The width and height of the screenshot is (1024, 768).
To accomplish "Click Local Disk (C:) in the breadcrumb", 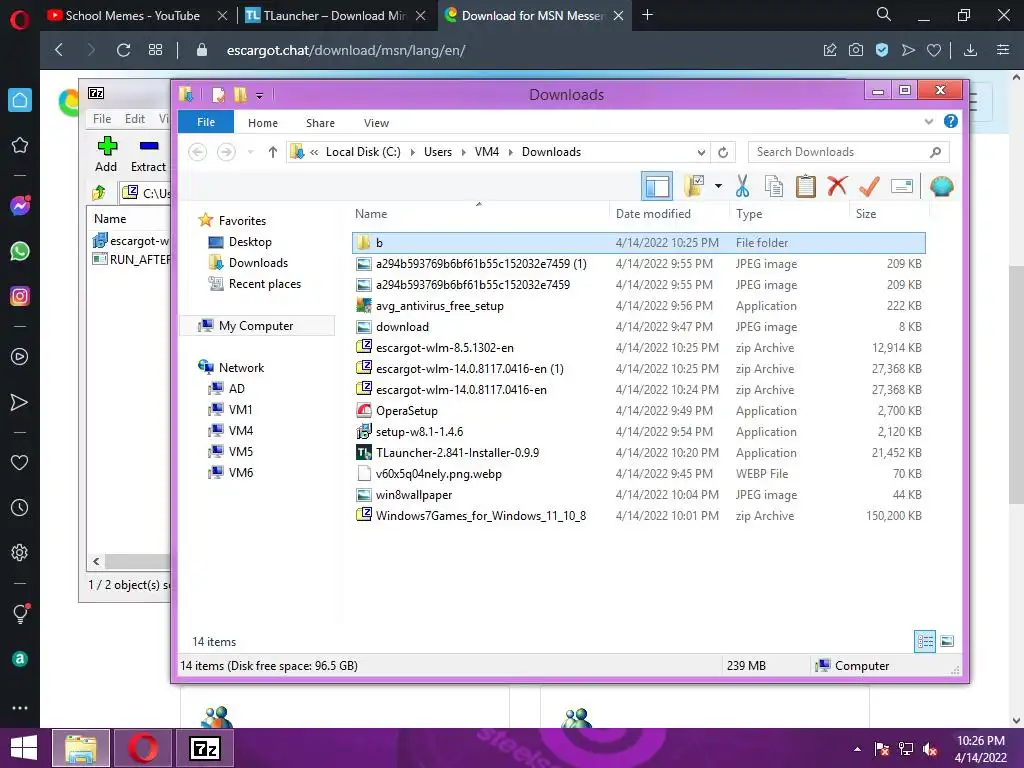I will click(363, 152).
